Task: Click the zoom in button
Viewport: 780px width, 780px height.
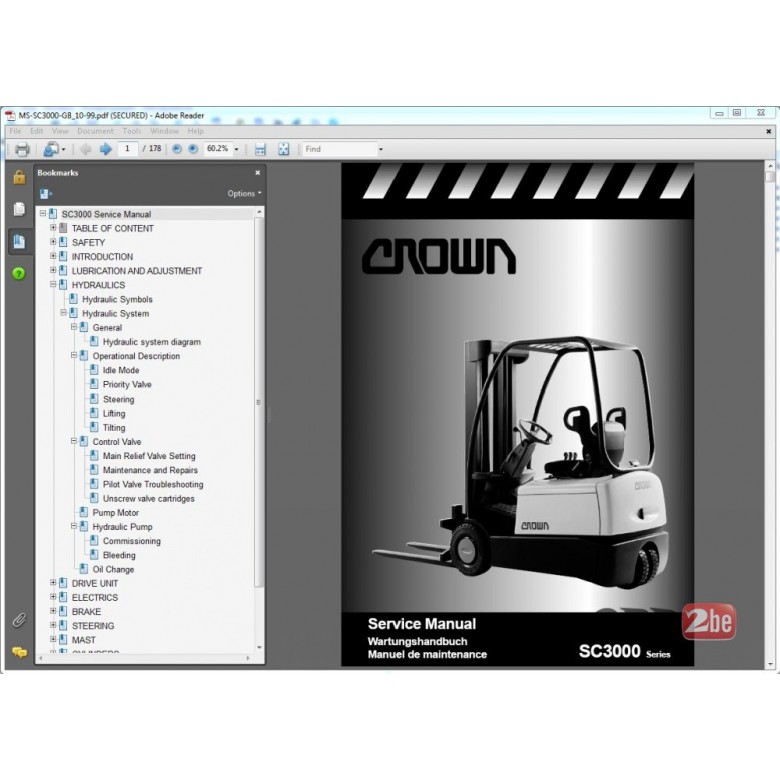Action: (193, 149)
